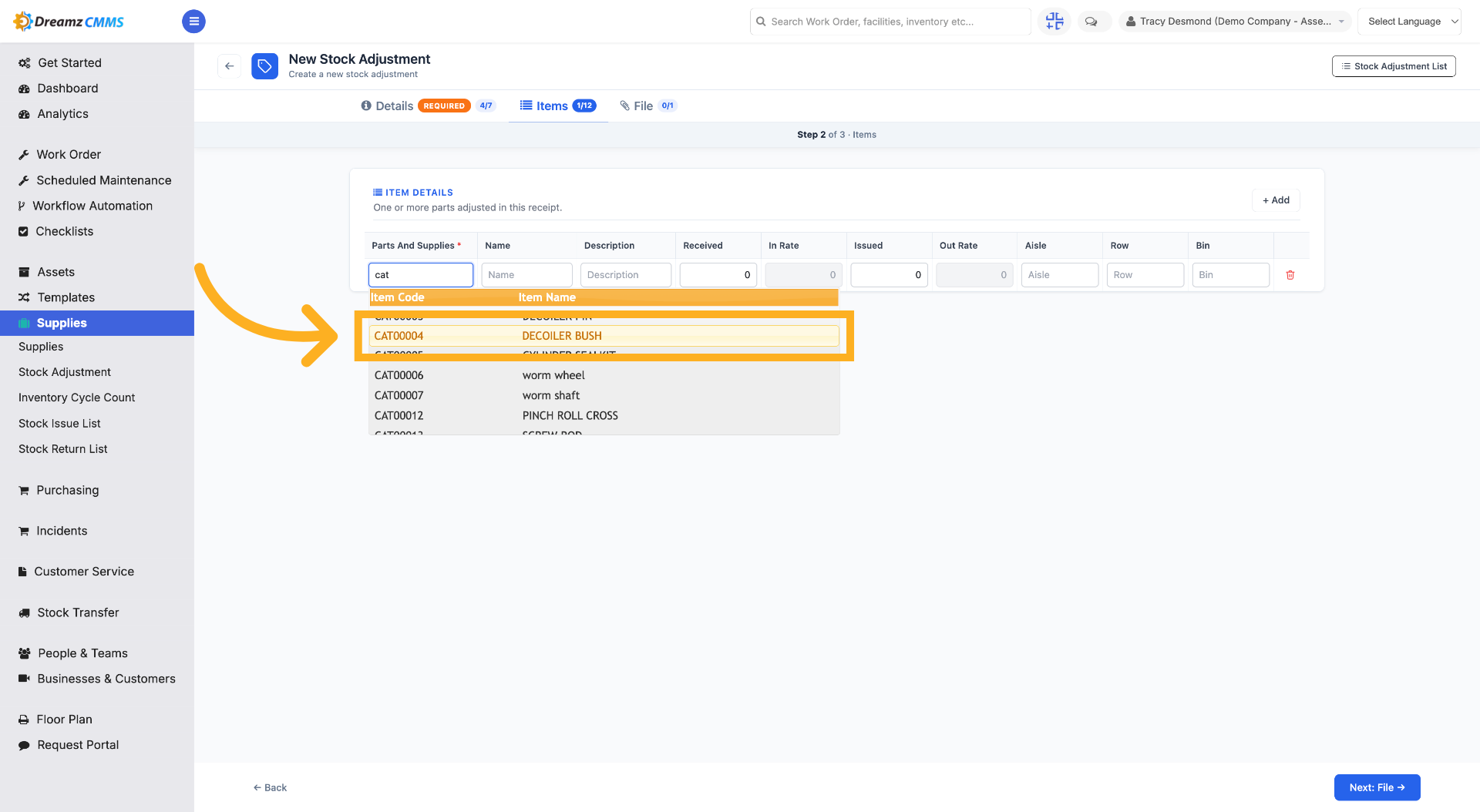Click the + Add button

(x=1276, y=200)
